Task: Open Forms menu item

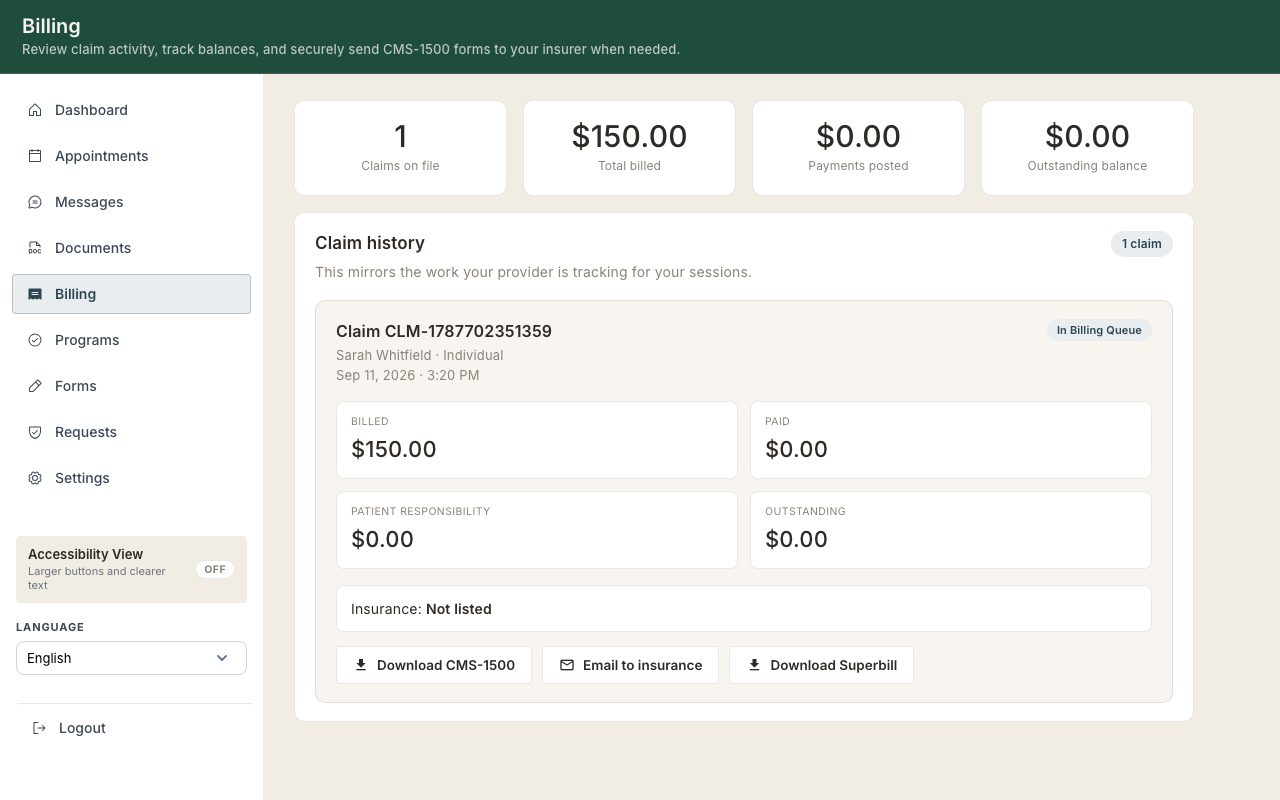Action: click(x=131, y=386)
